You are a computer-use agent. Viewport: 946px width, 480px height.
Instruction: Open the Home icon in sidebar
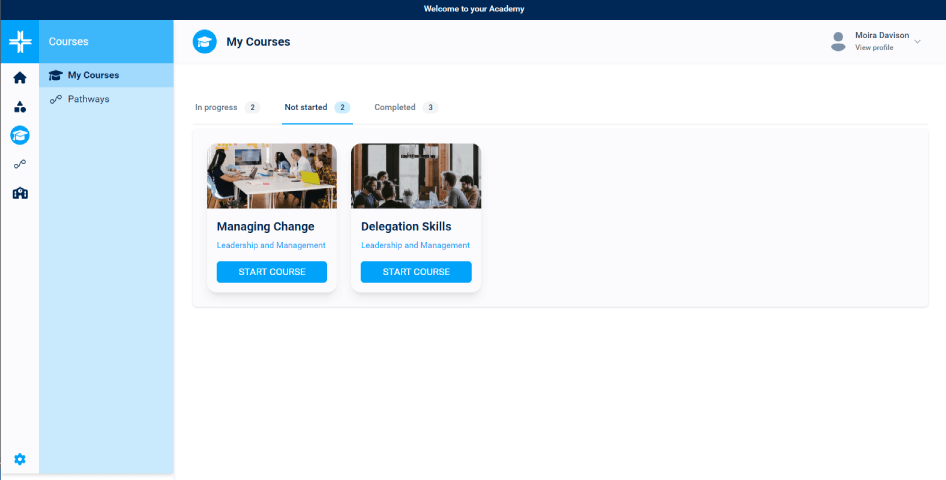point(20,78)
